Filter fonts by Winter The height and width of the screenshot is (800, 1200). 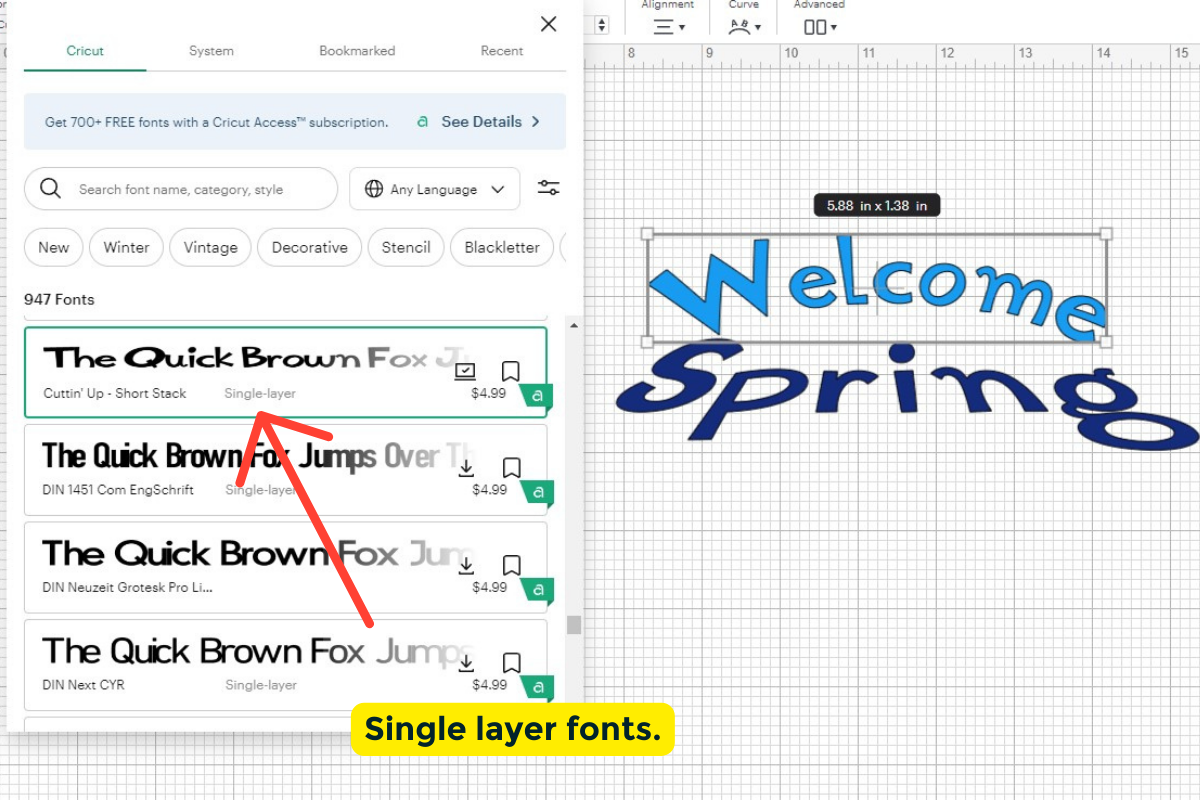coord(126,248)
